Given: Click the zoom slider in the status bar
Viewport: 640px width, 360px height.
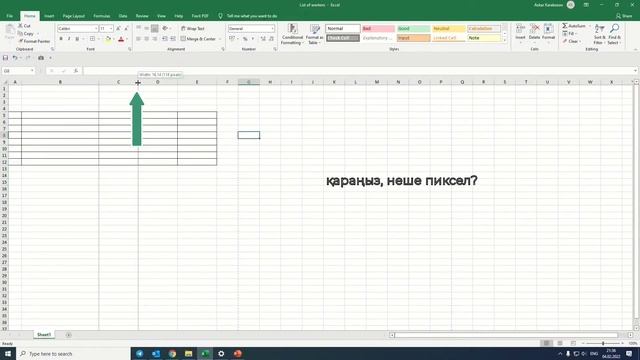Looking at the screenshot, I should pos(603,344).
